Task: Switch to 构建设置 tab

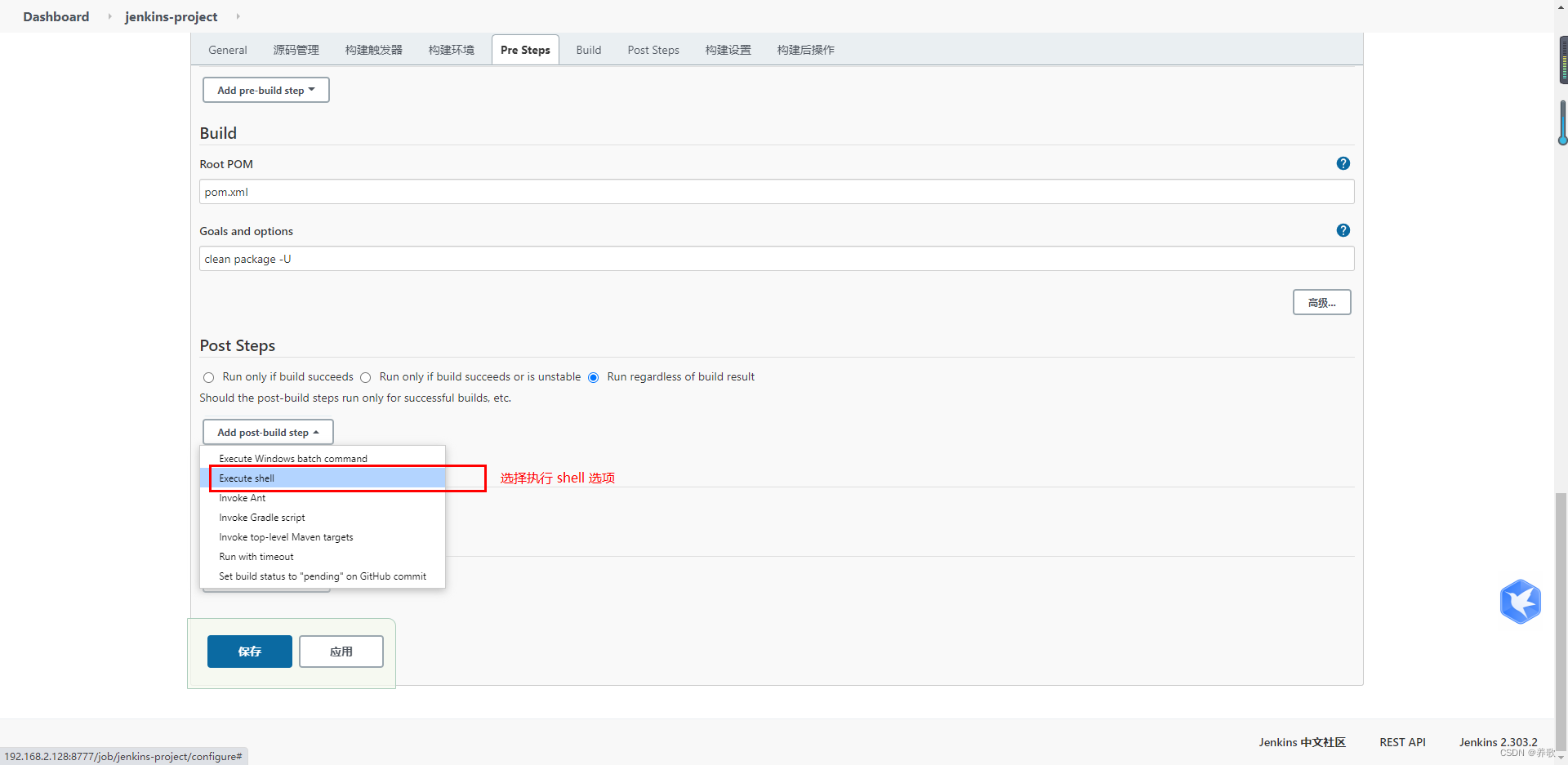Action: coord(728,50)
